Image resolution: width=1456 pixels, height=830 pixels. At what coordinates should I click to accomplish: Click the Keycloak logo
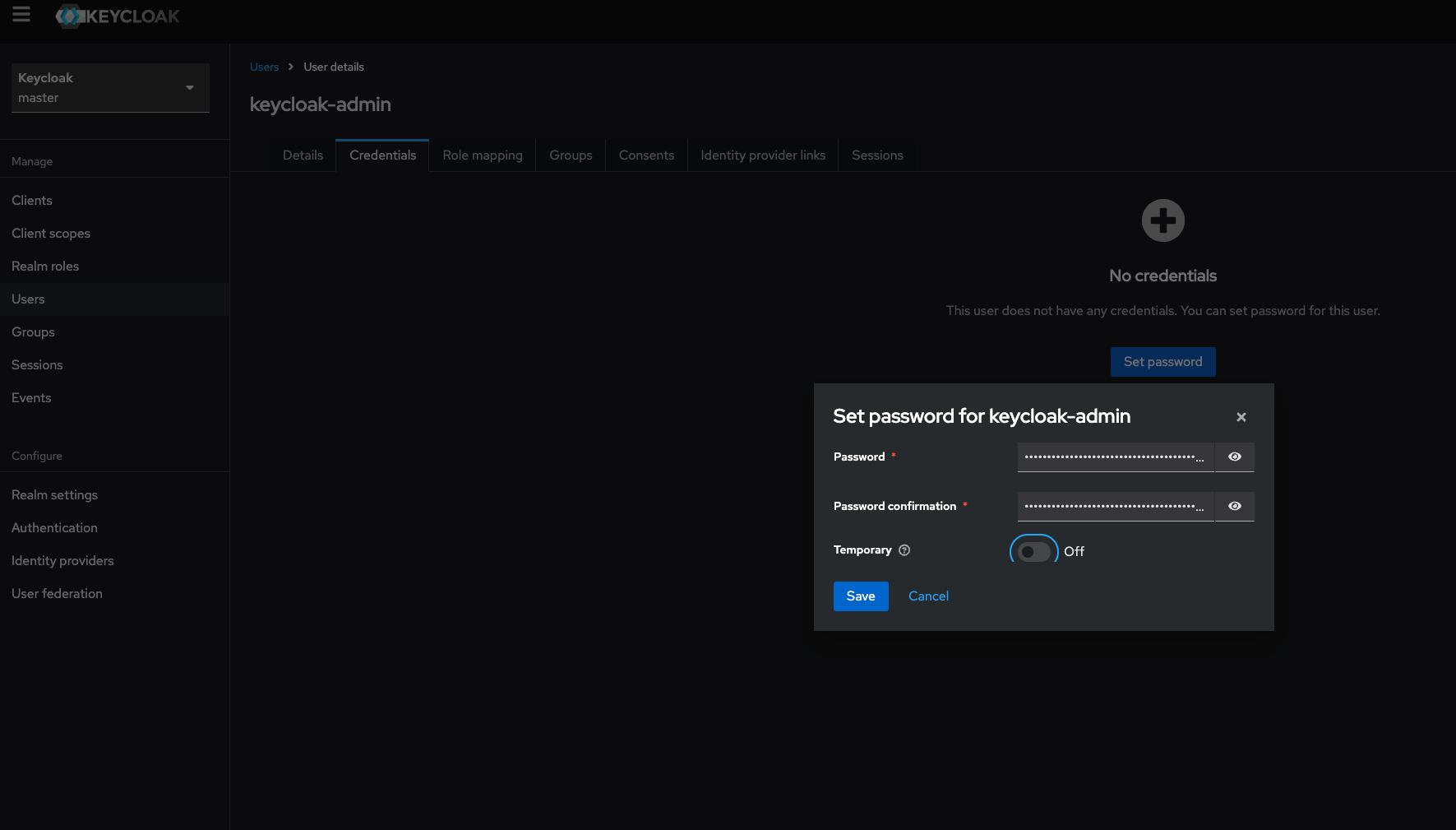coord(117,16)
